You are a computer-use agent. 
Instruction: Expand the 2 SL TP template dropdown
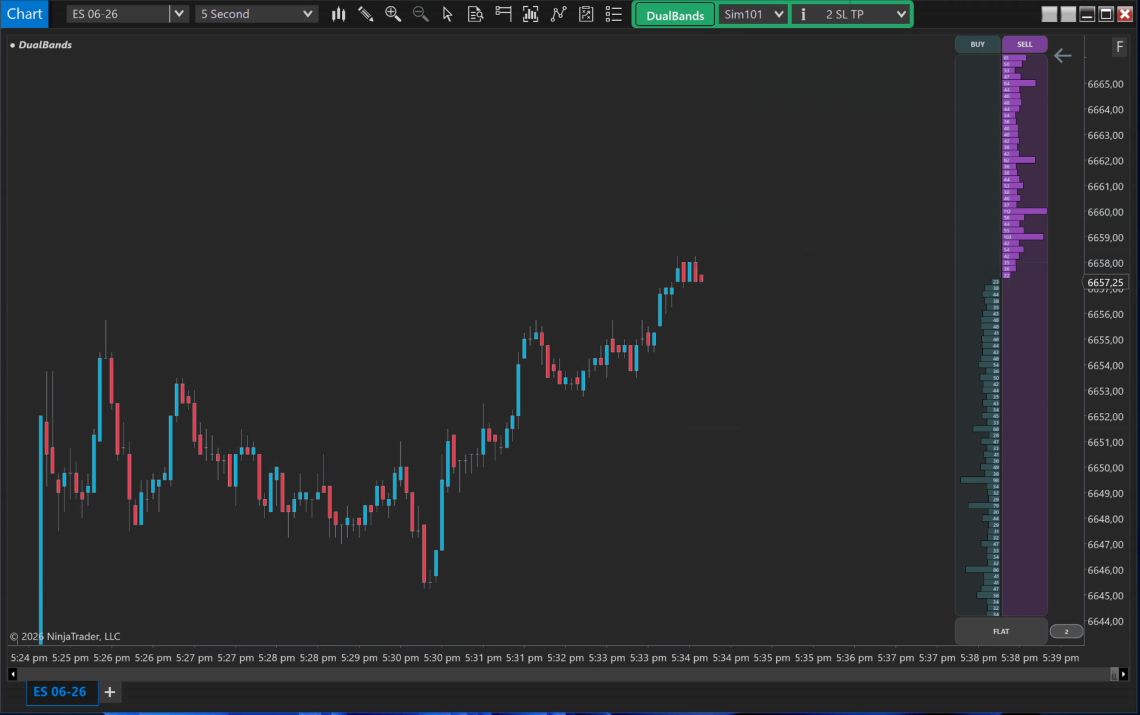coord(851,15)
